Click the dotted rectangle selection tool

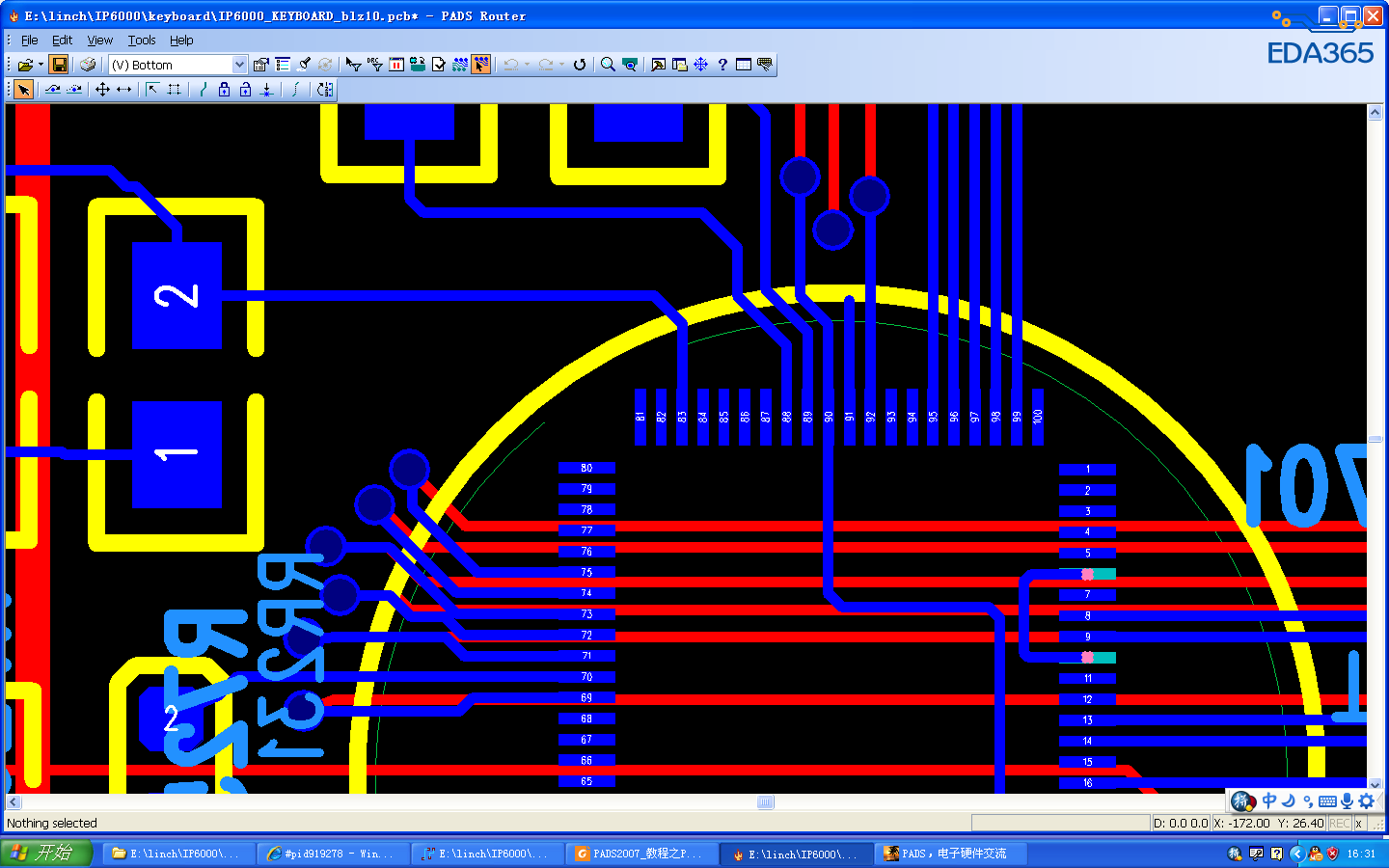[174, 90]
